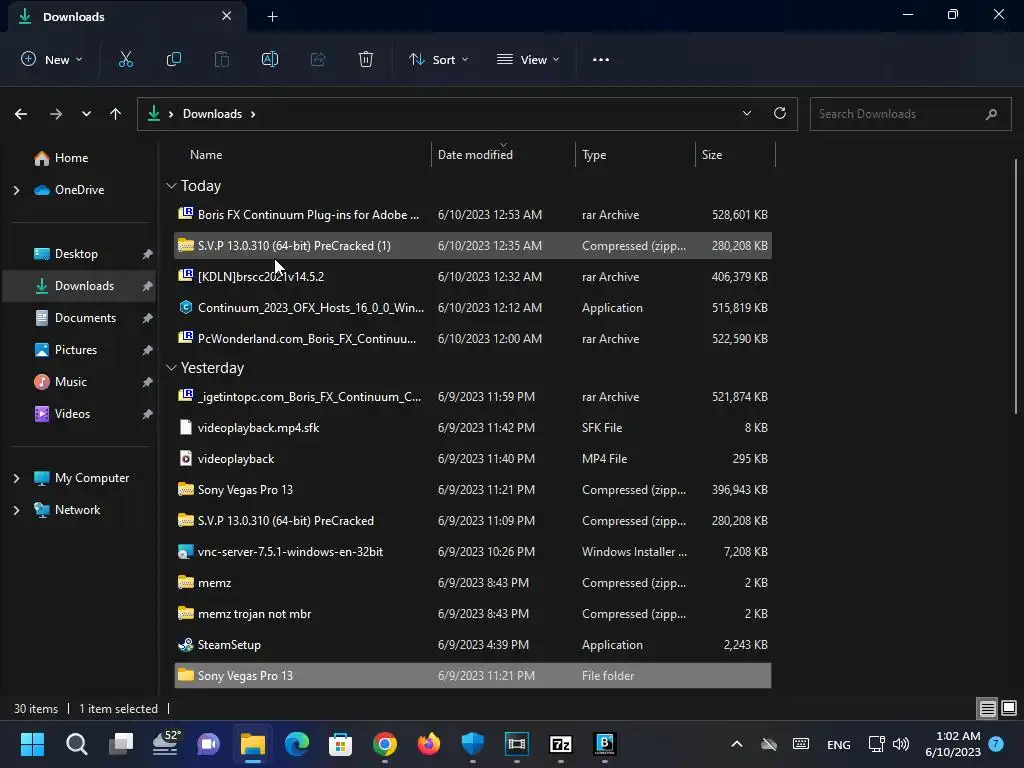Open the See more ellipsis menu
Screen dimensions: 1024x768
pyautogui.click(x=601, y=59)
